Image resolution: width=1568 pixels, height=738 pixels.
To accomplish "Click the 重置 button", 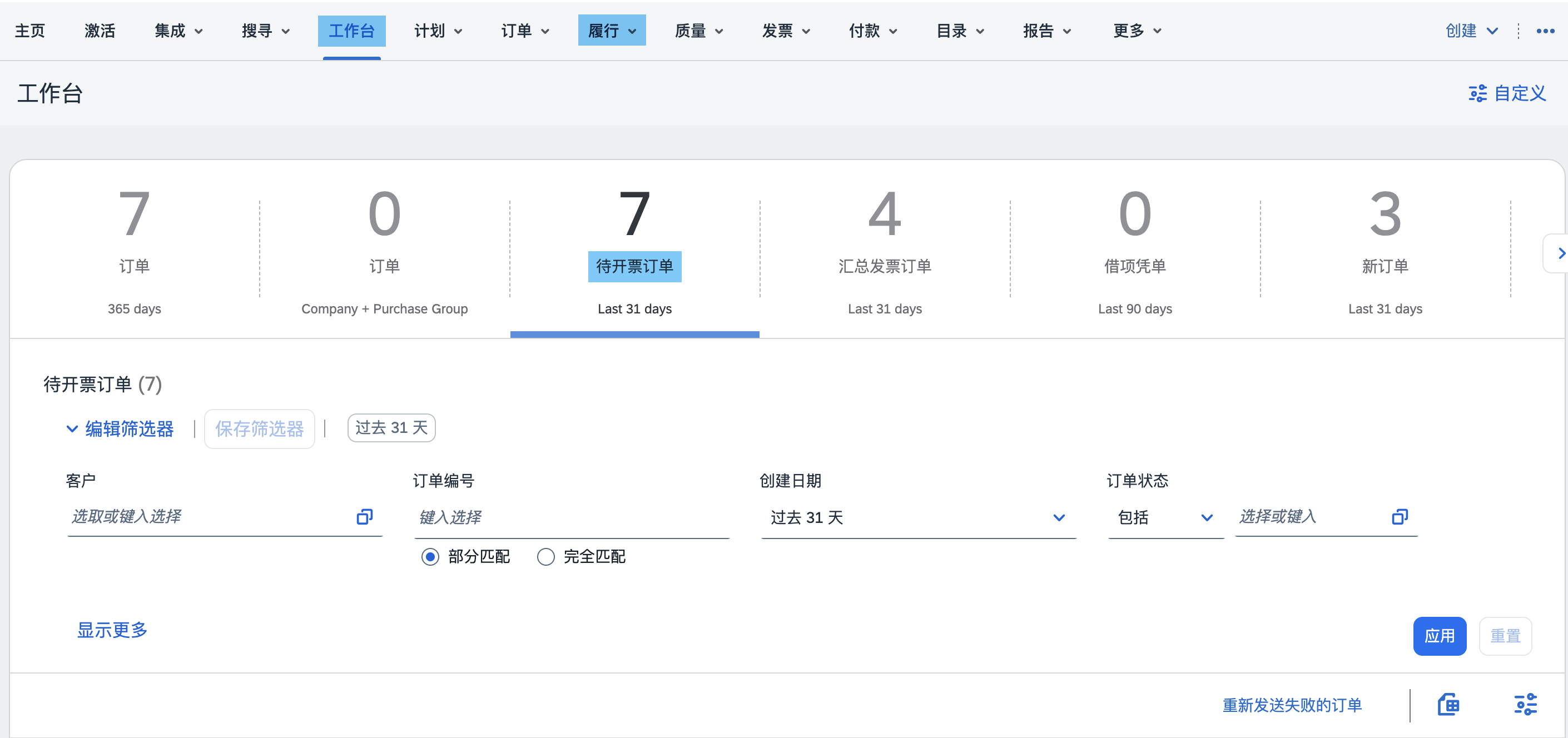I will click(1505, 636).
